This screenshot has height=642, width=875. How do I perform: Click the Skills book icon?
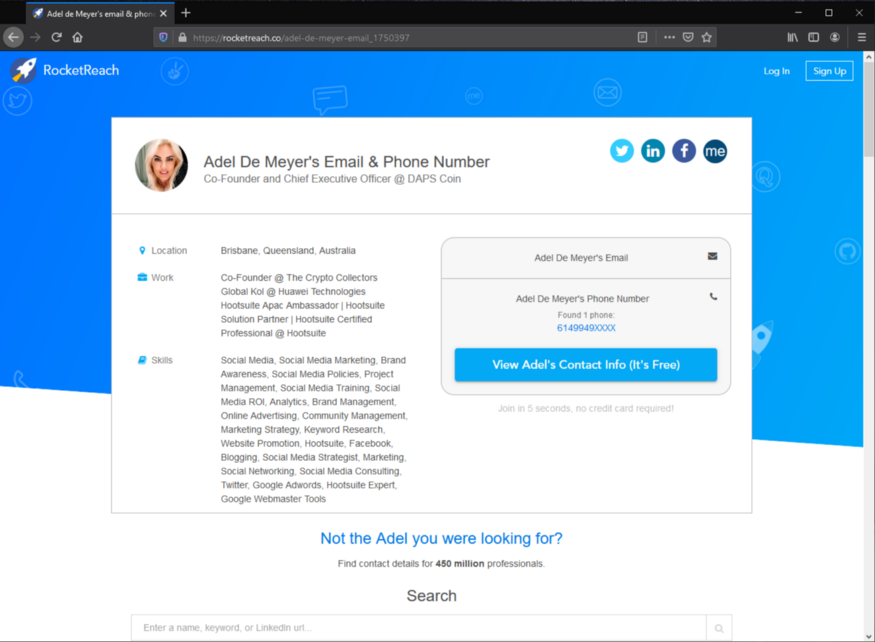(142, 360)
